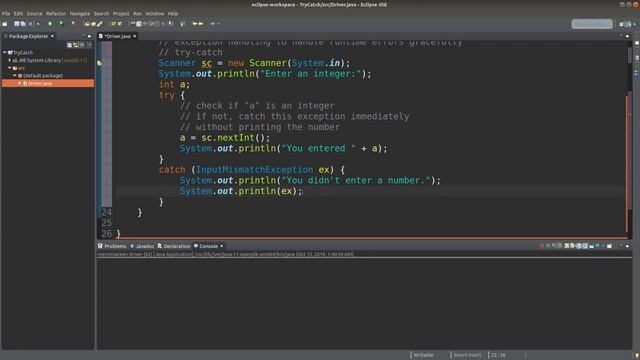Select the TryCatch project
Viewport: 640px width, 360px height.
coord(23,53)
